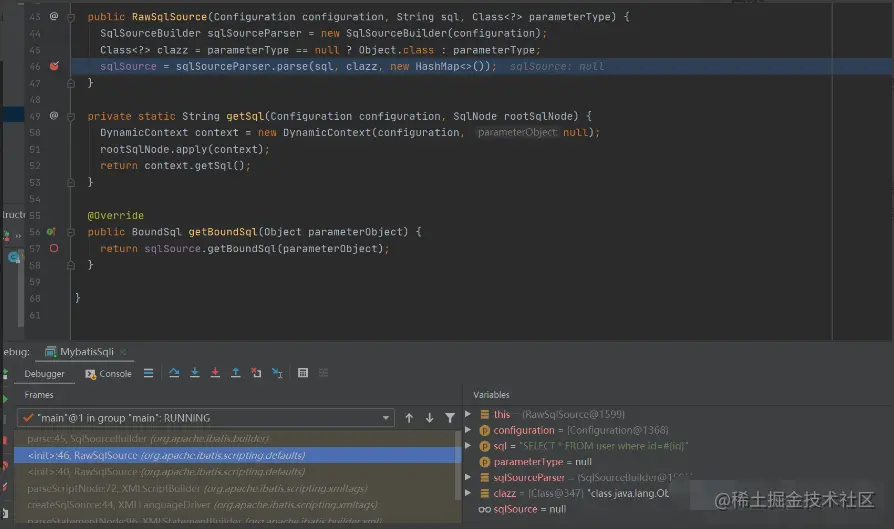
Task: Place cursor on line 51 'rootSqlNode.apply(context);'
Action: [184, 149]
